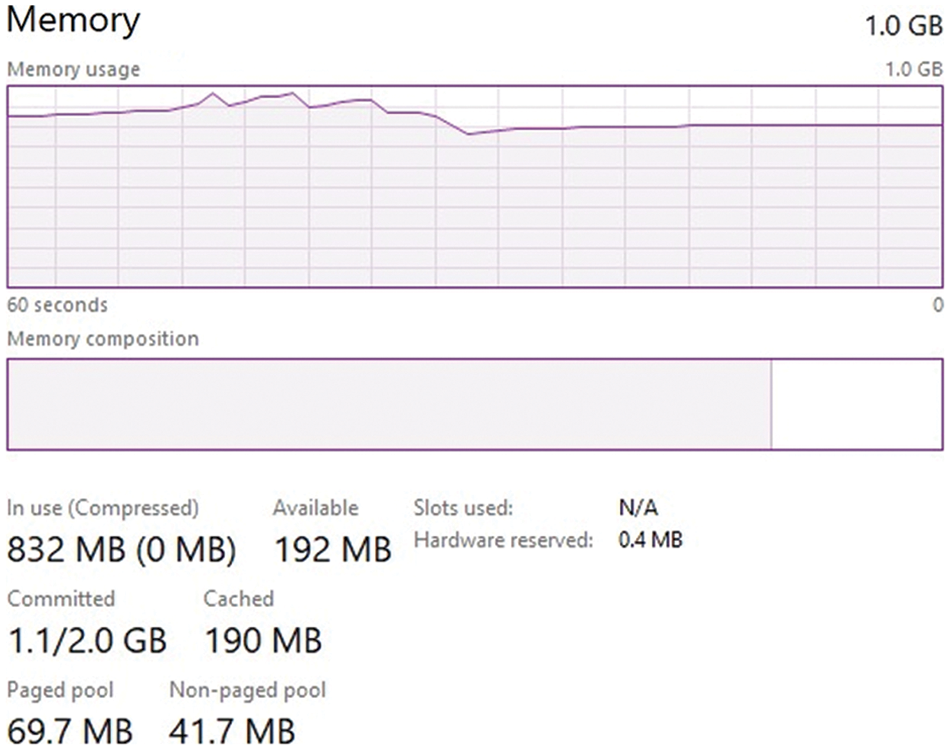
Task: Click the Cached label
Action: click(238, 599)
